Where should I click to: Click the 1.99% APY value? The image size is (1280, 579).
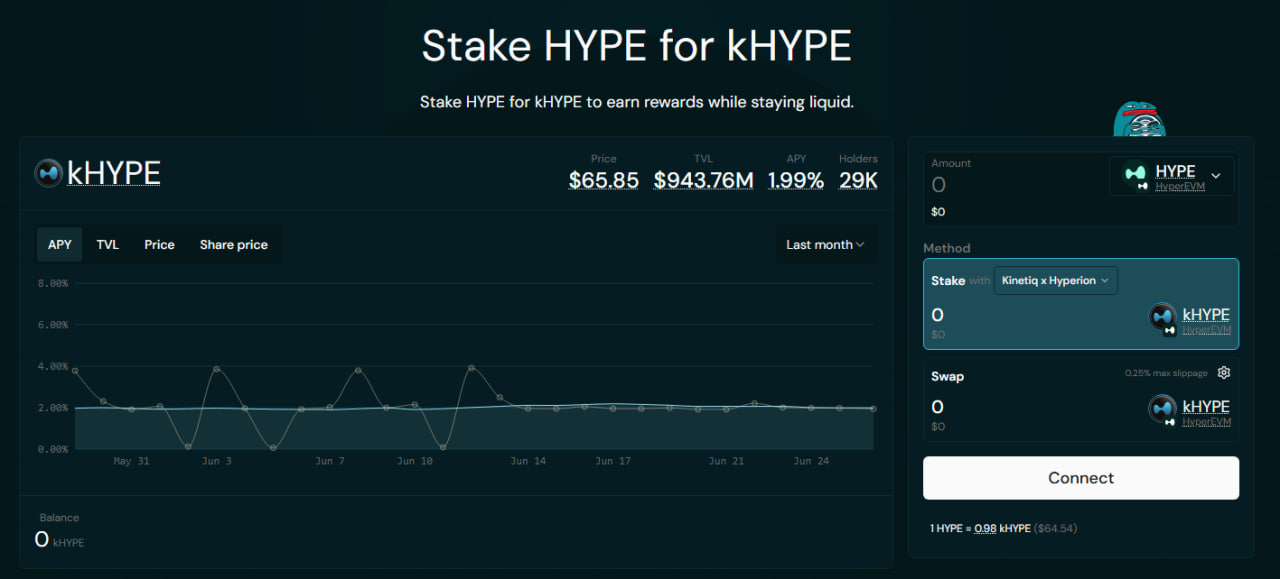coord(796,181)
